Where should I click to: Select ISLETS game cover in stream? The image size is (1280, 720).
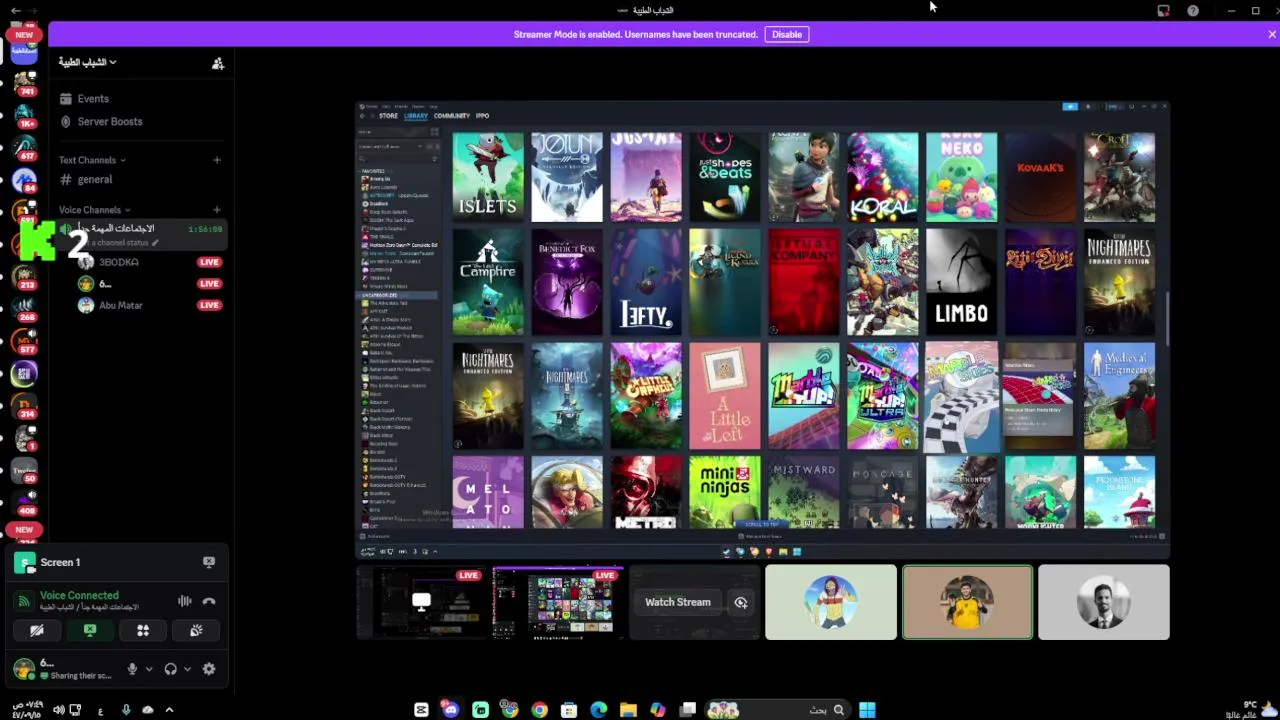(488, 177)
